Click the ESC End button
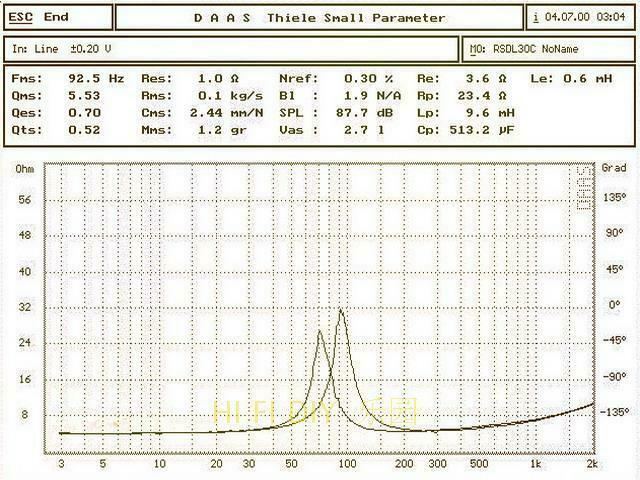640x480 pixels. 58,17
